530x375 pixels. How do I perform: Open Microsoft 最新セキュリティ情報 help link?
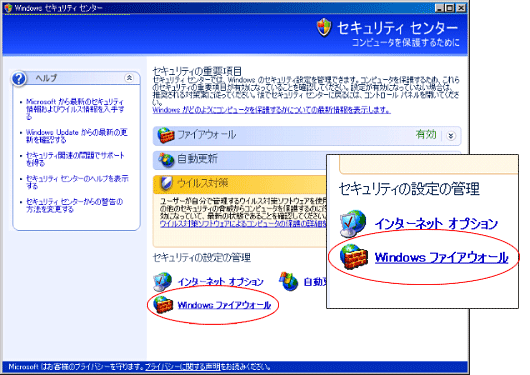pos(75,109)
